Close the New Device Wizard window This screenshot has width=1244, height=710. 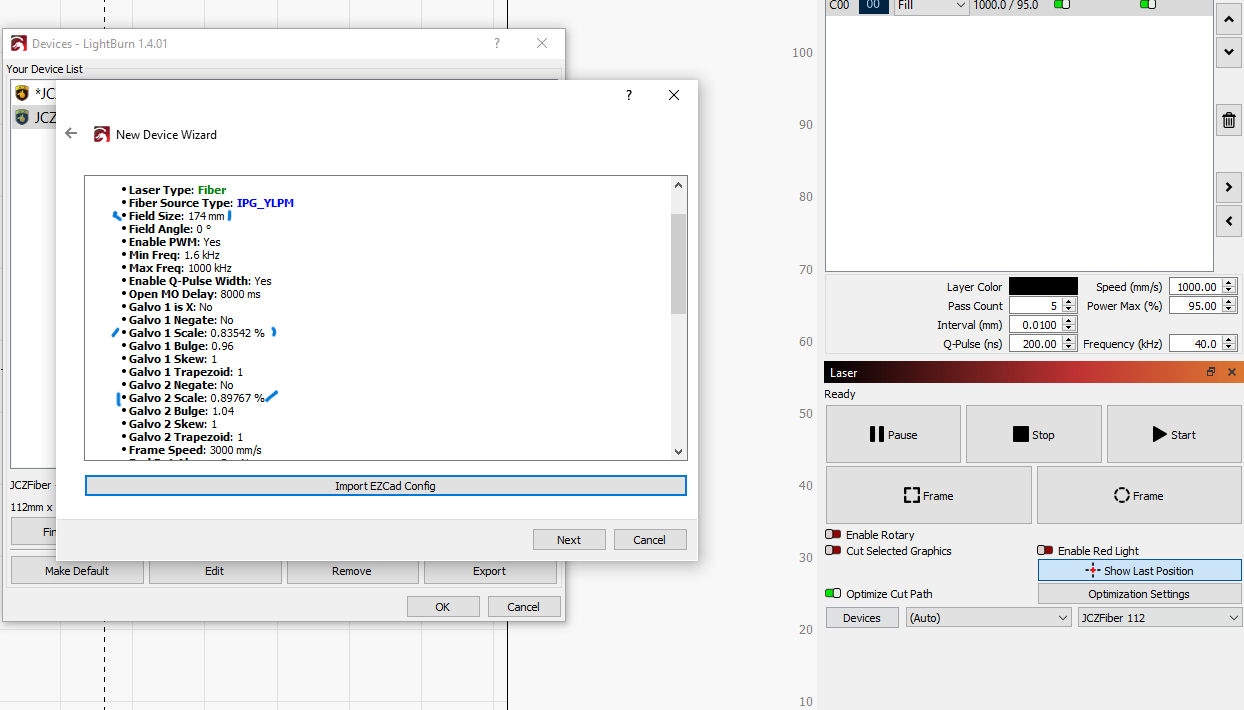674,95
